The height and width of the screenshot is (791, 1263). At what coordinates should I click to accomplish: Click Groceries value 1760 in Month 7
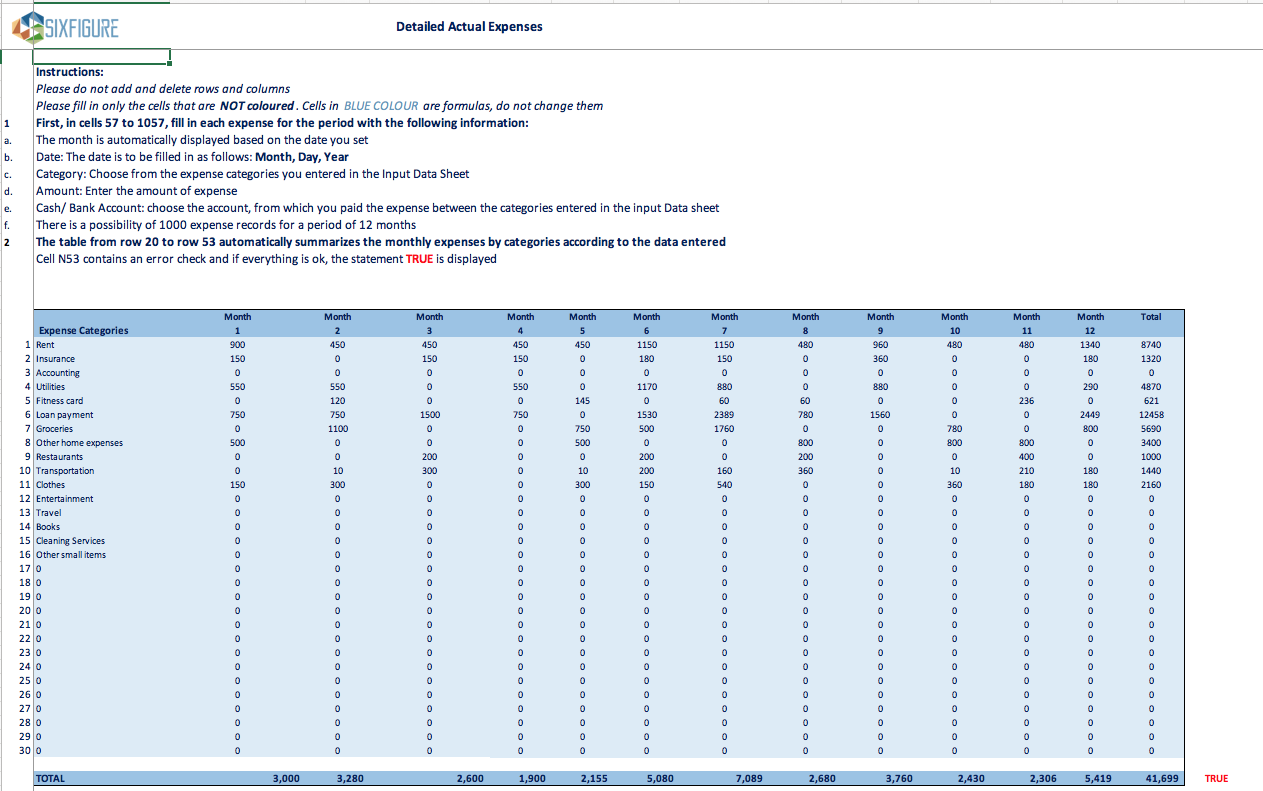tap(725, 429)
